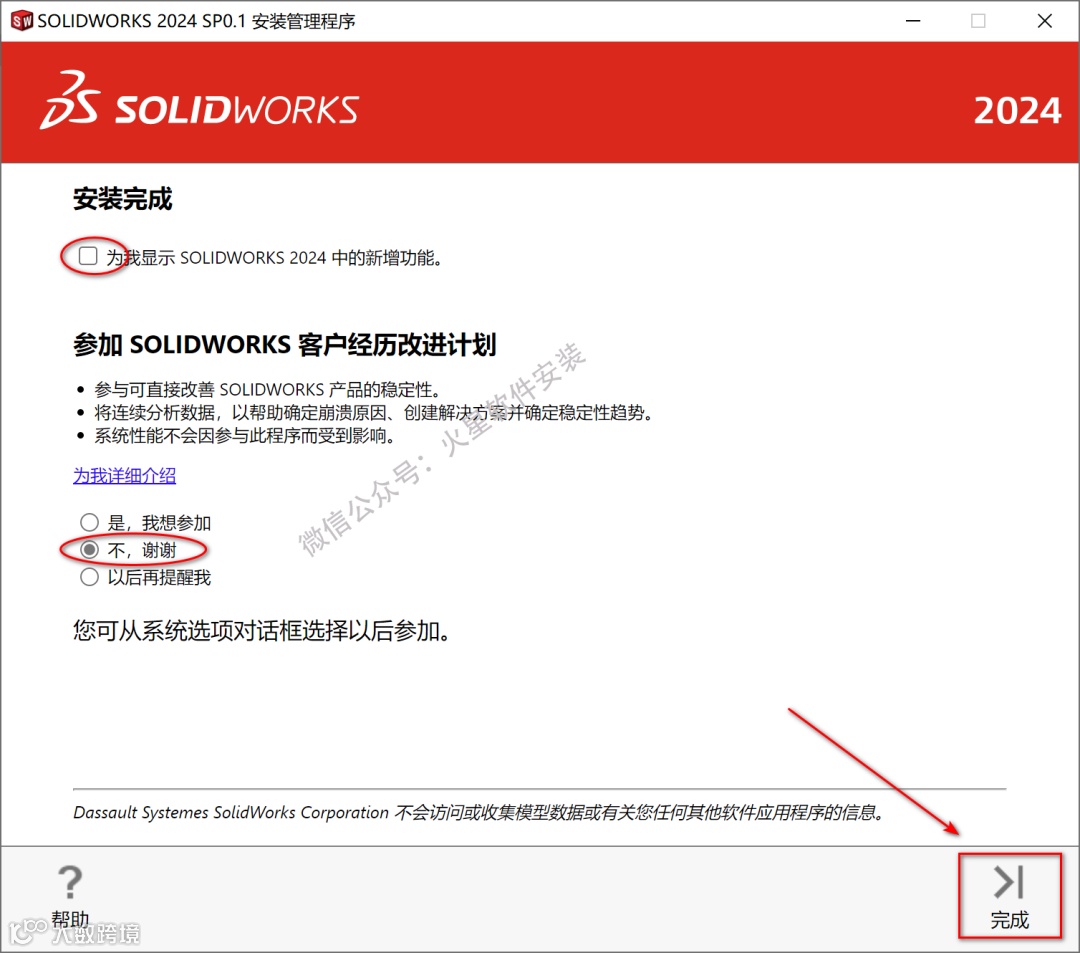Enable show what's new in SOLIDWORKS 2024 checkbox

(x=88, y=256)
